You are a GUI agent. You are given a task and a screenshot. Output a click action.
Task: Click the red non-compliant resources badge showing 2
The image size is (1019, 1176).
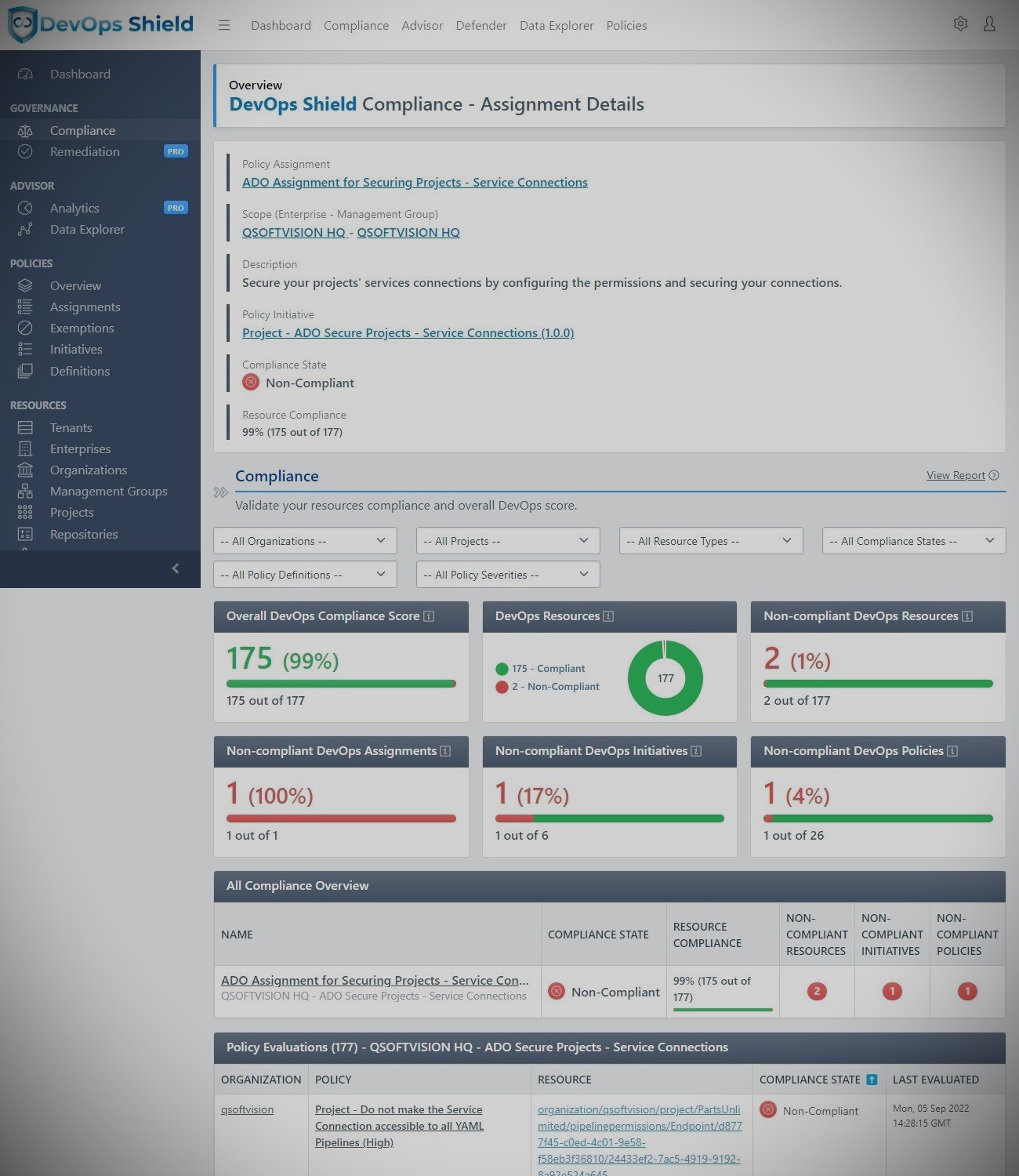[x=817, y=992]
